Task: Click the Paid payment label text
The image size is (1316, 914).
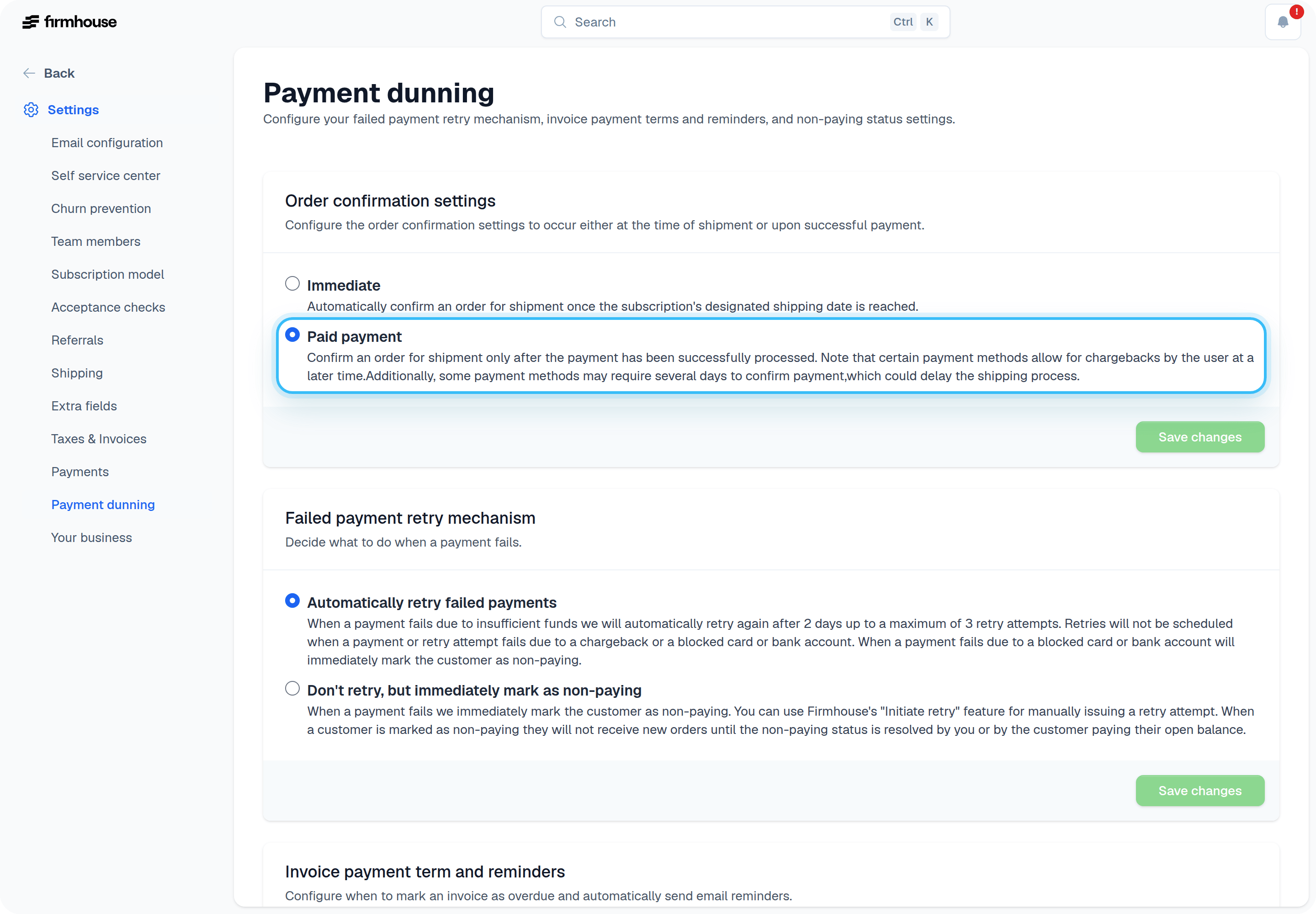Action: point(355,337)
